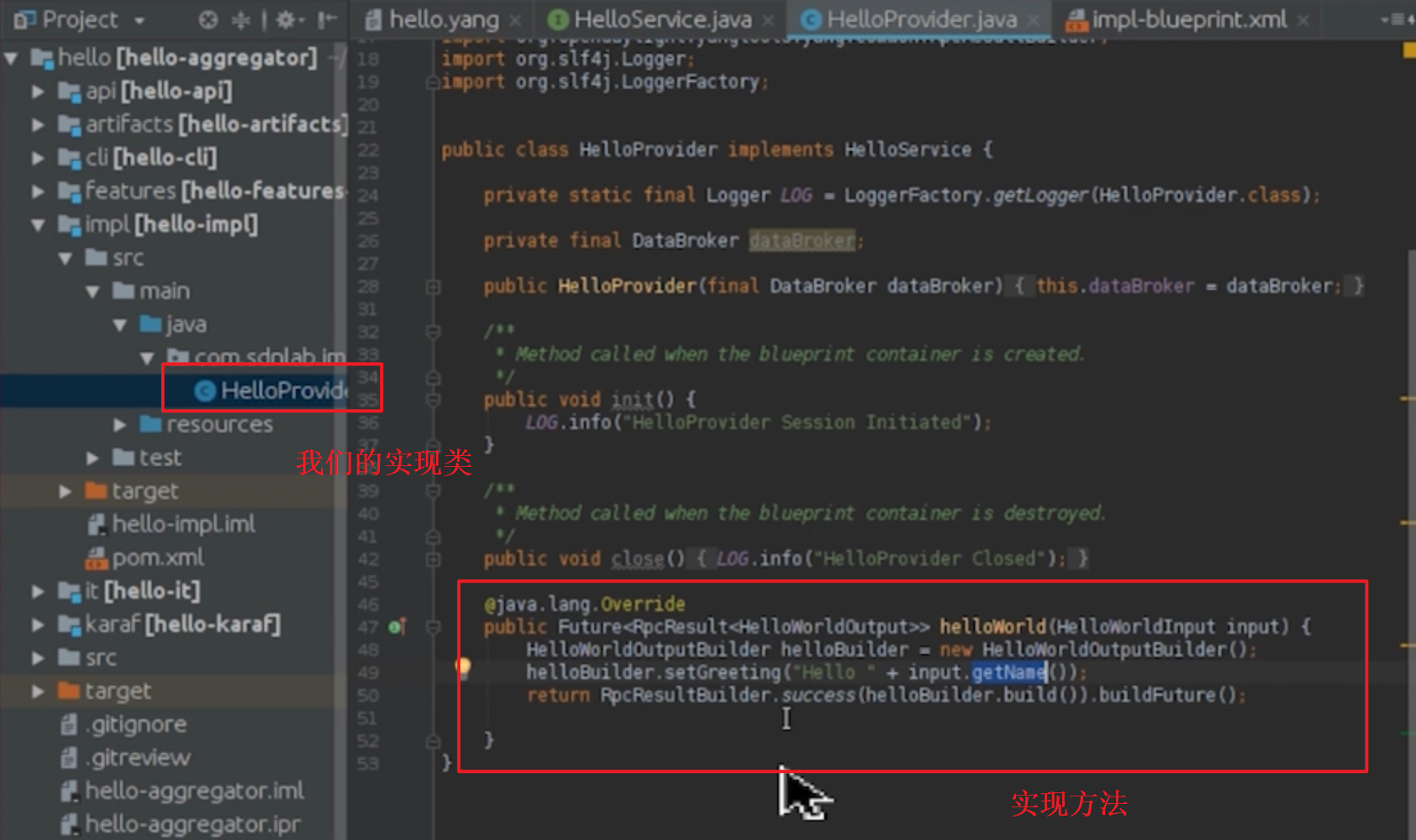The height and width of the screenshot is (840, 1416).
Task: Collapse the impl [hello-impl] module node
Action: pyautogui.click(x=36, y=224)
